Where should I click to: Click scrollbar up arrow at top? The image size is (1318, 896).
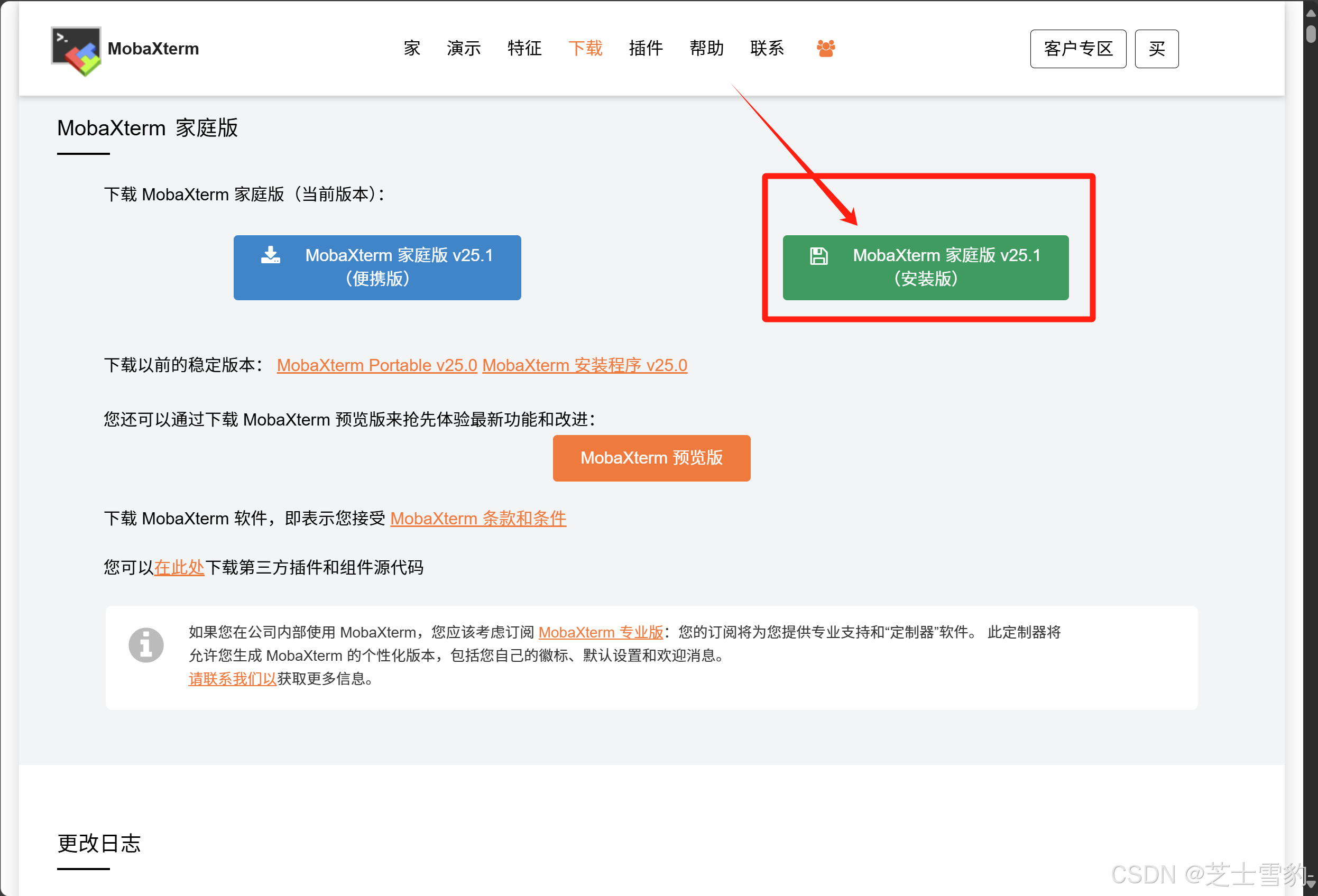pos(1311,13)
